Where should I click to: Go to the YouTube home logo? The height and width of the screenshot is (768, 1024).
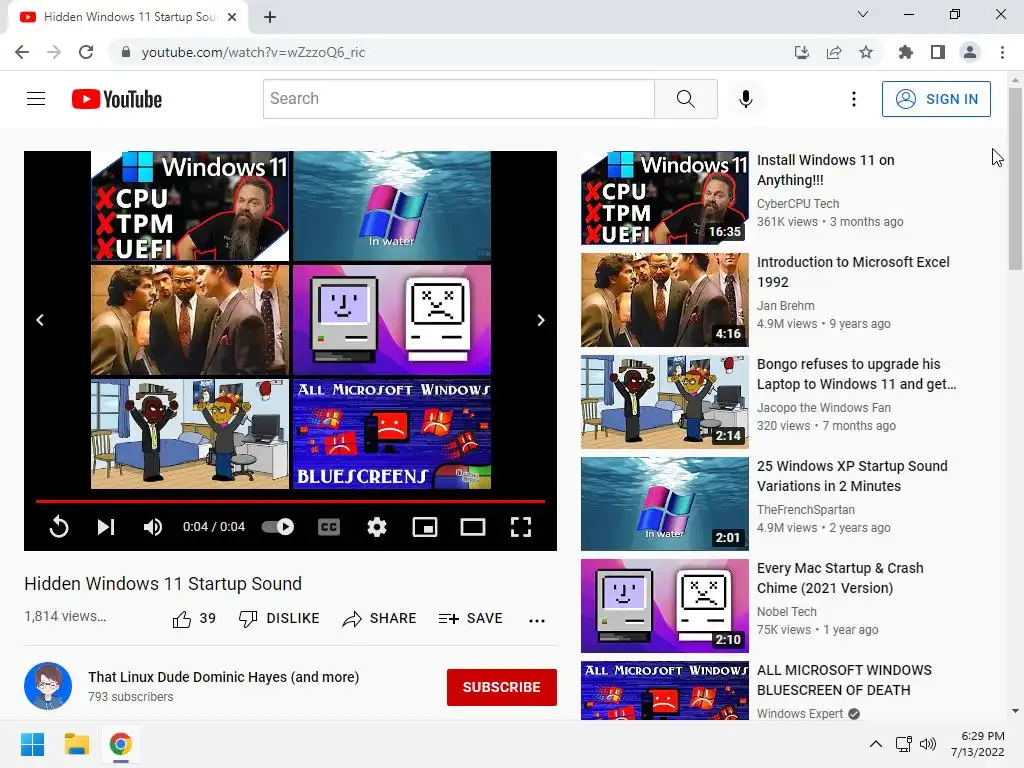[x=117, y=99]
